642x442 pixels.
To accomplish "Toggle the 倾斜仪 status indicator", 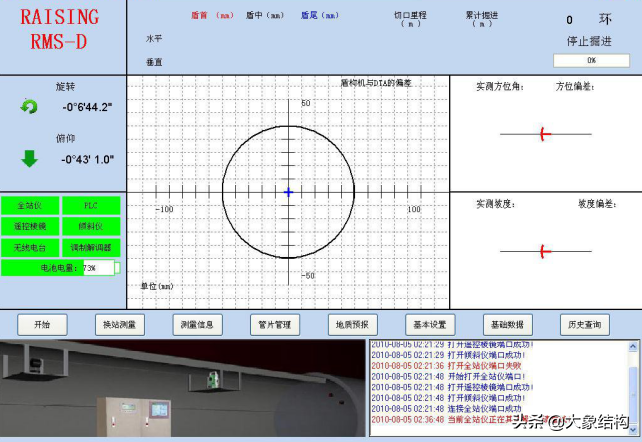I will coord(91,226).
